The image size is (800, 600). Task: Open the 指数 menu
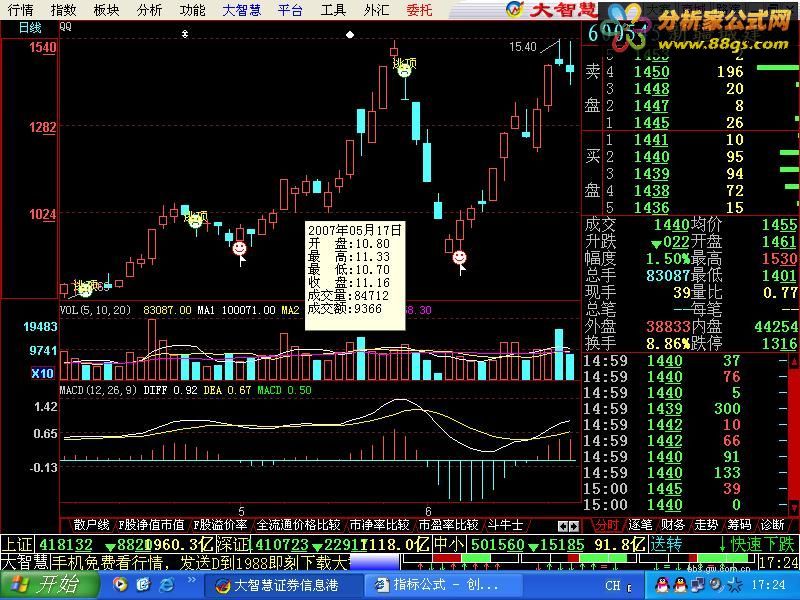pos(63,10)
